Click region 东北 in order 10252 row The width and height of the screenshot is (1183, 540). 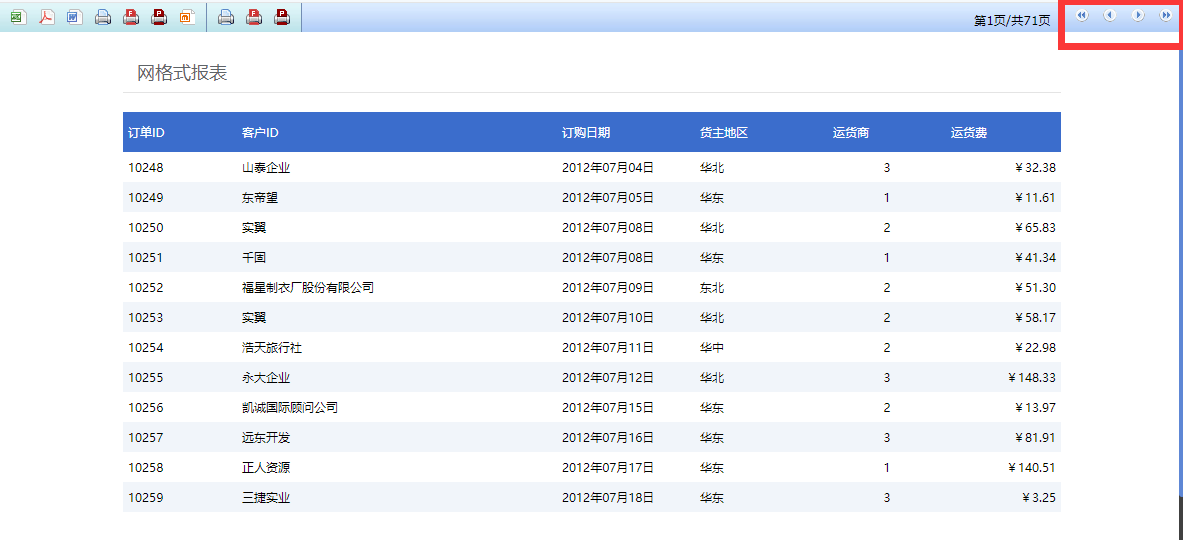coord(711,287)
